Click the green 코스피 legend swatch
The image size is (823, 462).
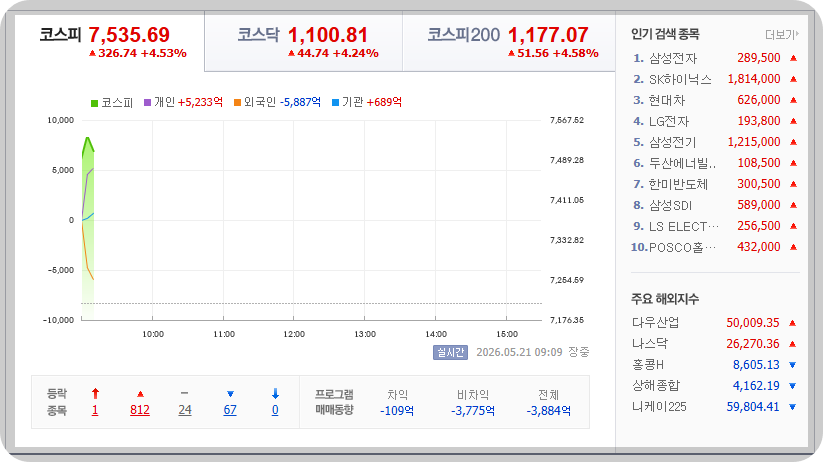coord(94,103)
